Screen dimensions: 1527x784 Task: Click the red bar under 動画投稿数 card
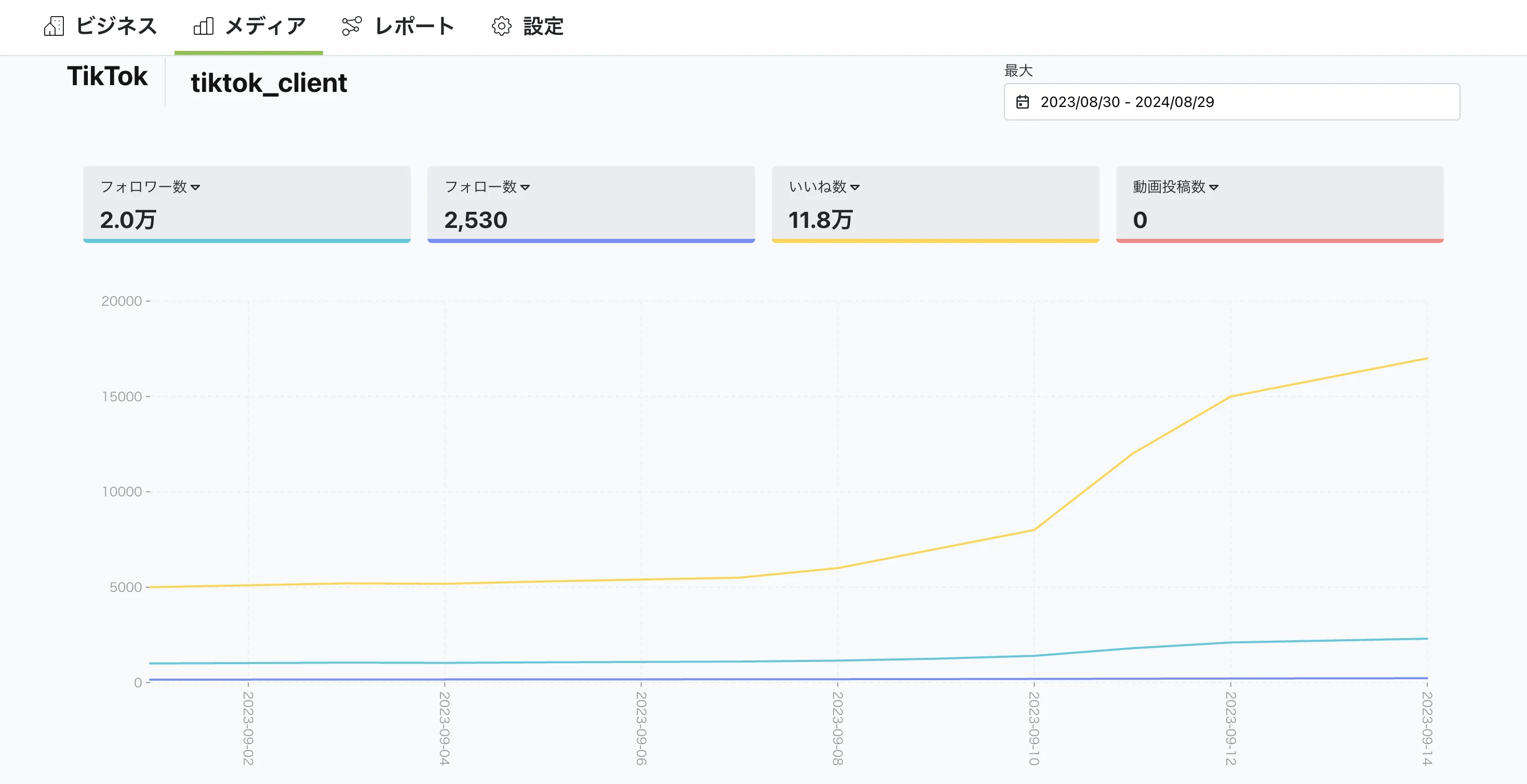point(1279,240)
